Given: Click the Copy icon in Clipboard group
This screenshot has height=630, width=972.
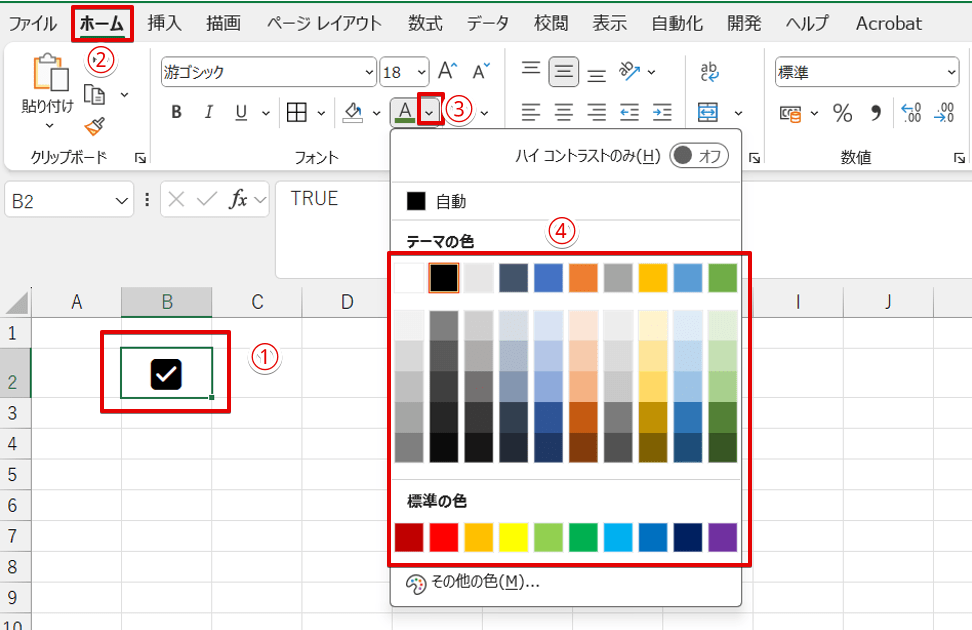Looking at the screenshot, I should pos(94,95).
